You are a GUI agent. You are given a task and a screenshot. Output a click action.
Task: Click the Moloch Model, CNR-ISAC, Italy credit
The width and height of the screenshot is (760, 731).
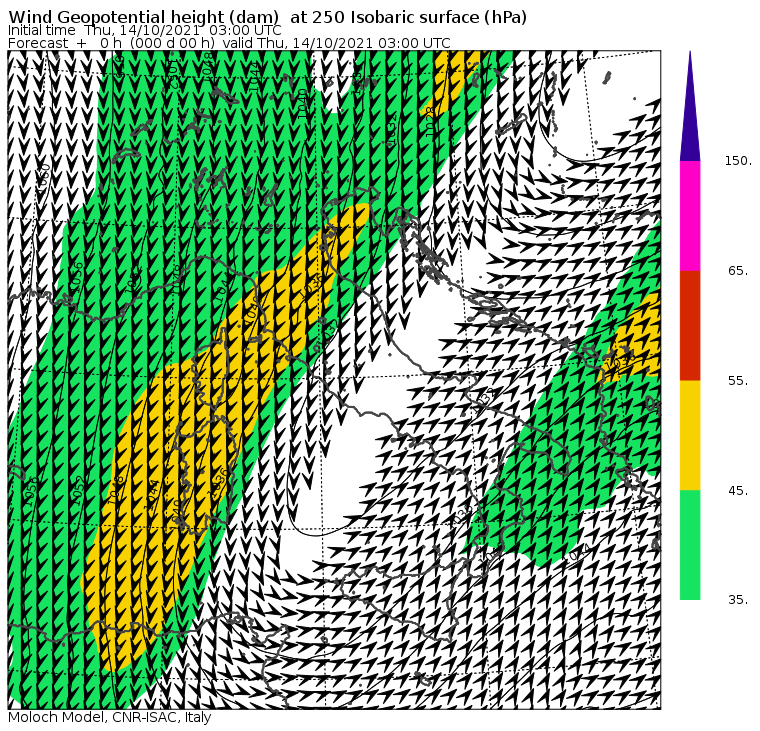pos(110,717)
